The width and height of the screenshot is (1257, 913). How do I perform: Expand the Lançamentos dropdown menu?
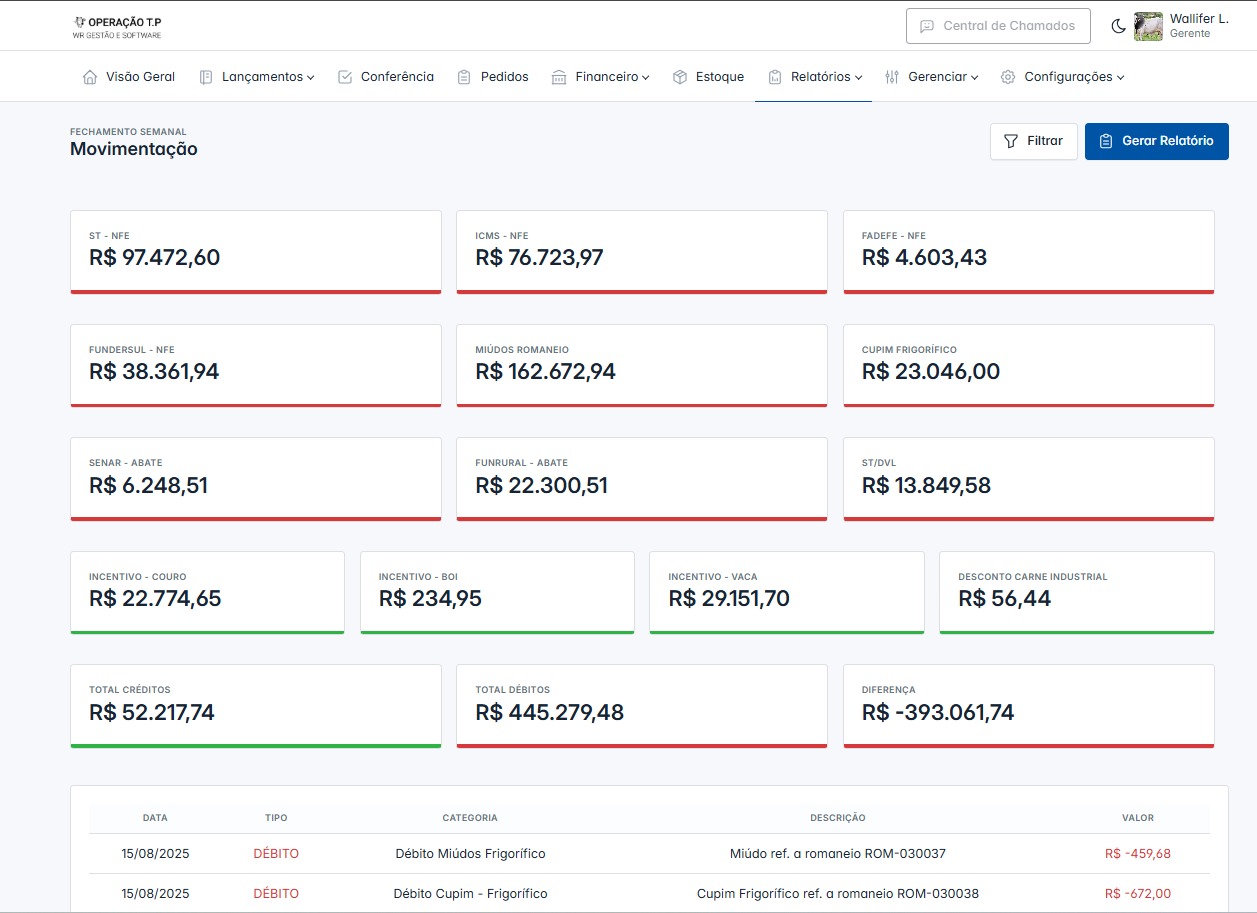pyautogui.click(x=310, y=77)
